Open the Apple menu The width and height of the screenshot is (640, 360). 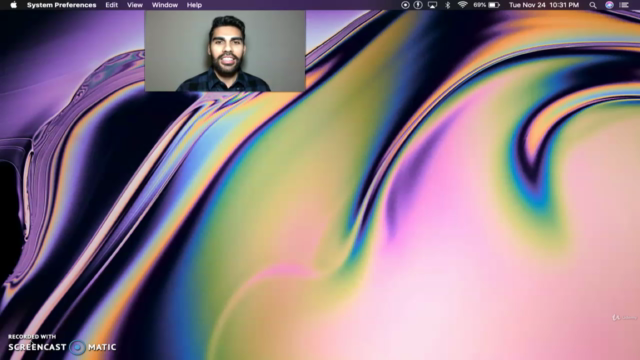pos(13,5)
